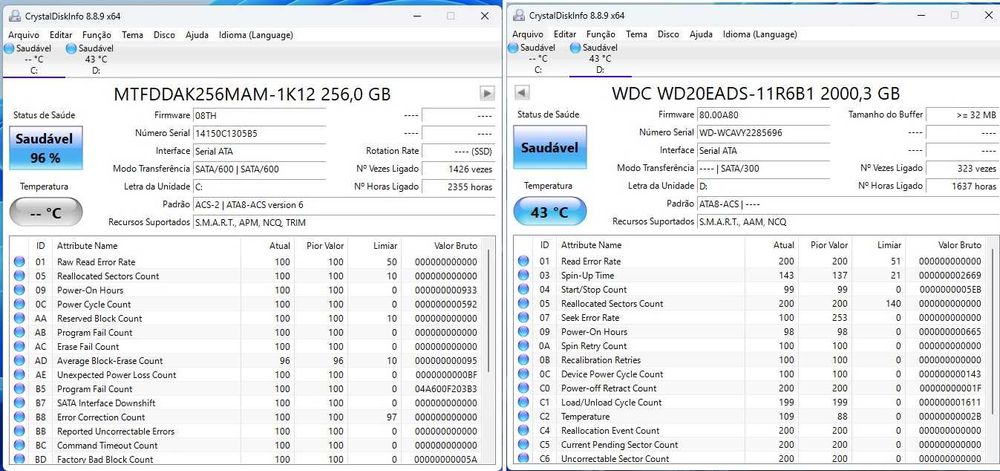Open Função menu in right window
1000x471 pixels.
coord(601,34)
